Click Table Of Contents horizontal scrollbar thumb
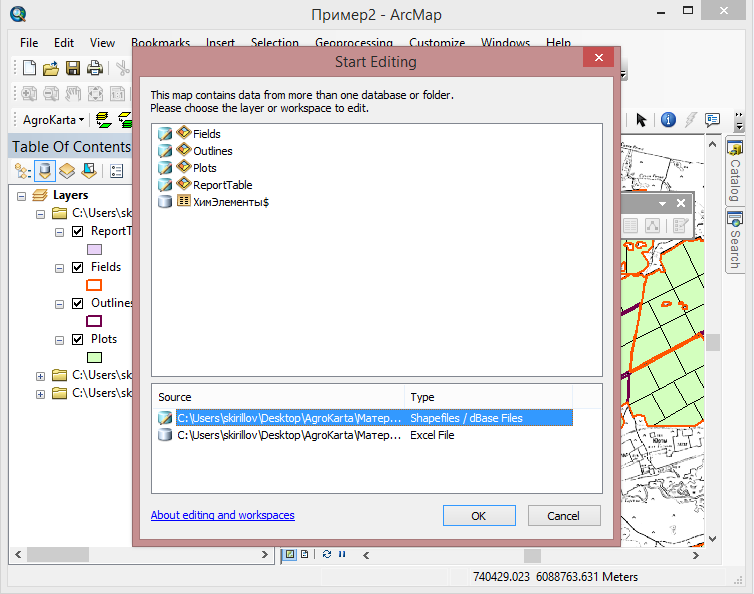Image resolution: width=754 pixels, height=594 pixels. (x=58, y=555)
